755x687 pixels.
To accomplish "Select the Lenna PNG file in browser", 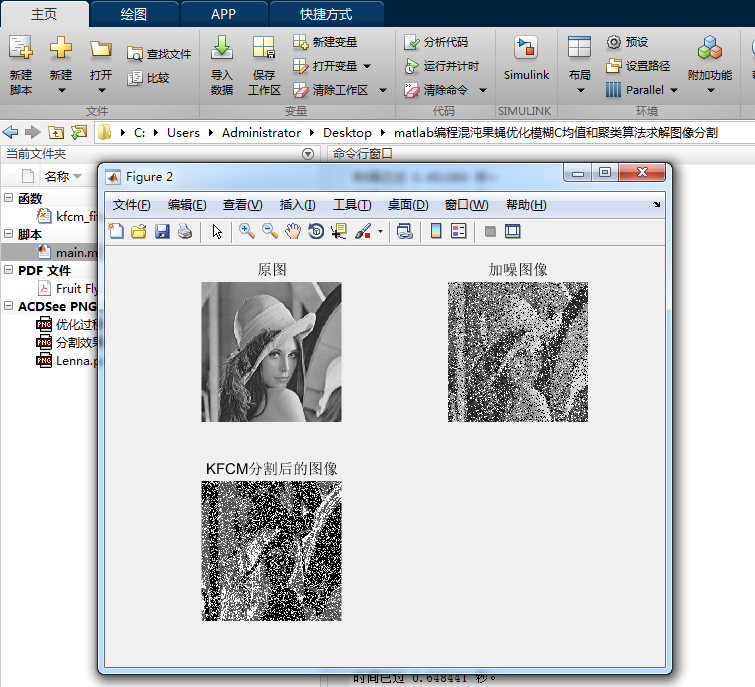I will (67, 361).
